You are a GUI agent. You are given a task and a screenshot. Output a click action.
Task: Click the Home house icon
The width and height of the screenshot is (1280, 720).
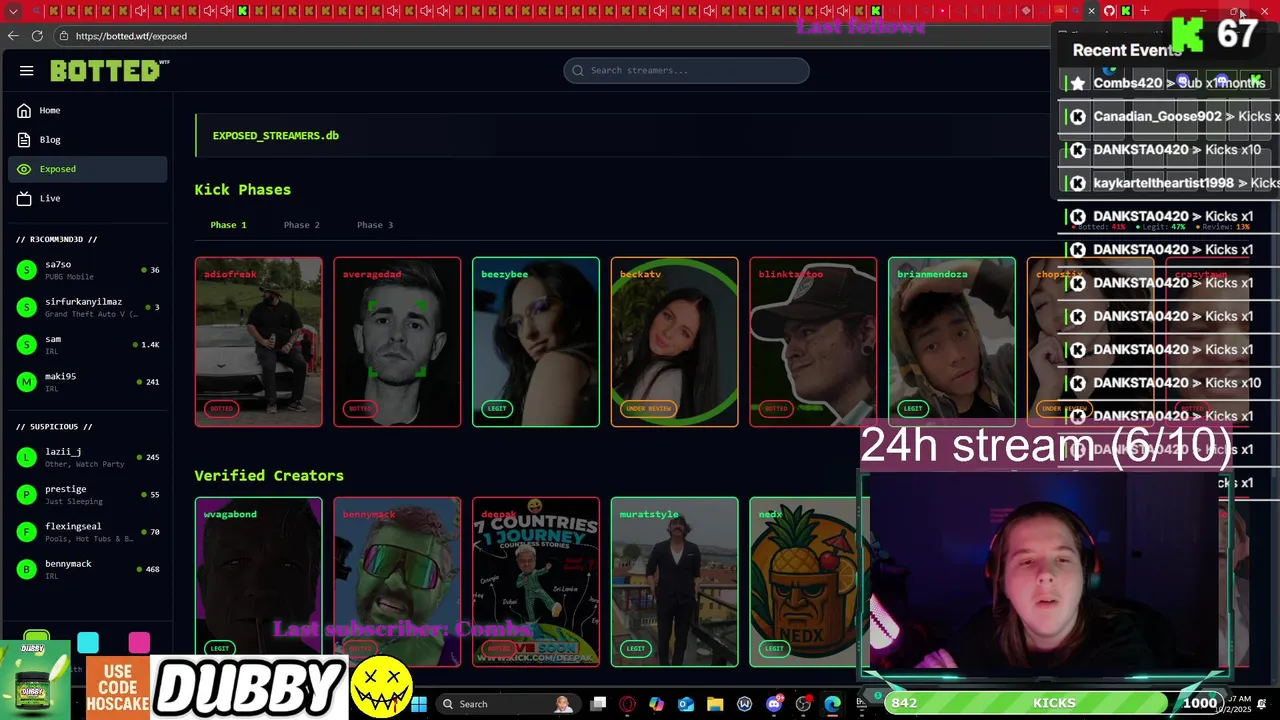(24, 110)
